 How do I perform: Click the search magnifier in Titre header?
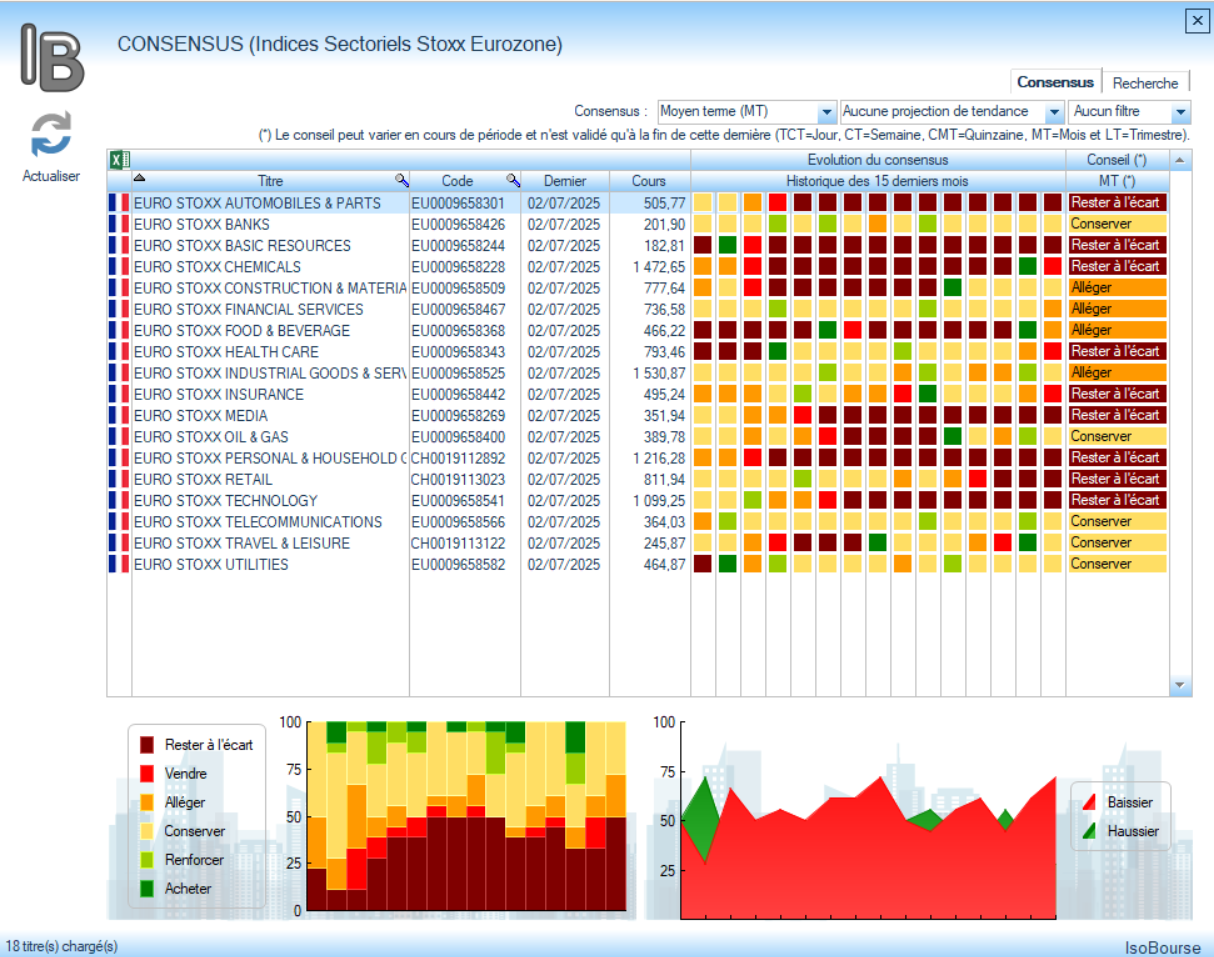(401, 181)
